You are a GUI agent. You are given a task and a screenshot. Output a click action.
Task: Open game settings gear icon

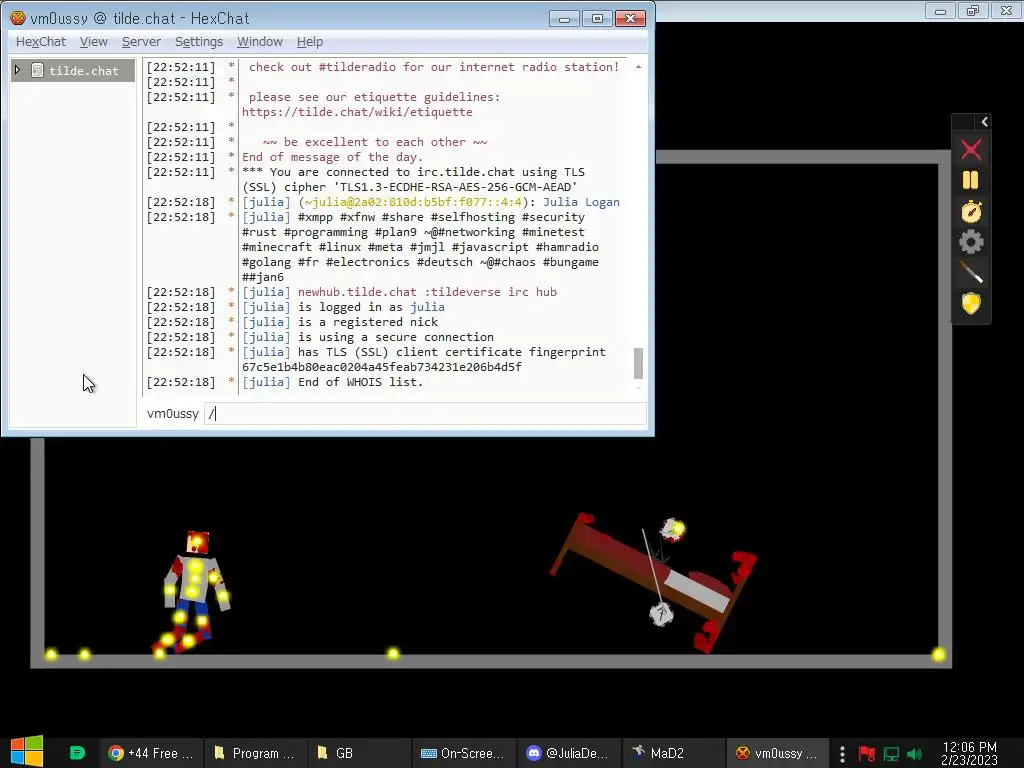971,242
